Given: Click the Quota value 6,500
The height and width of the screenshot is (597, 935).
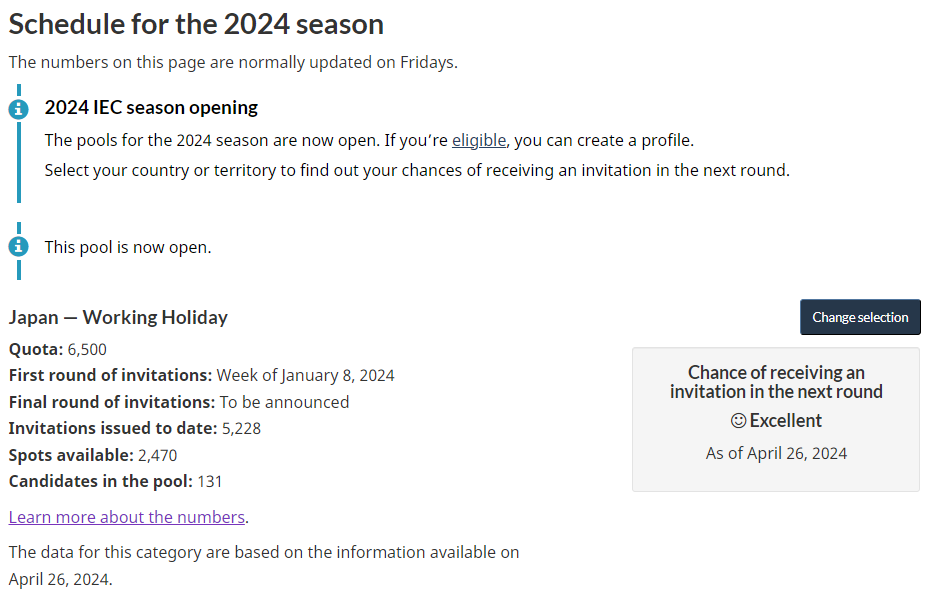Looking at the screenshot, I should (87, 349).
